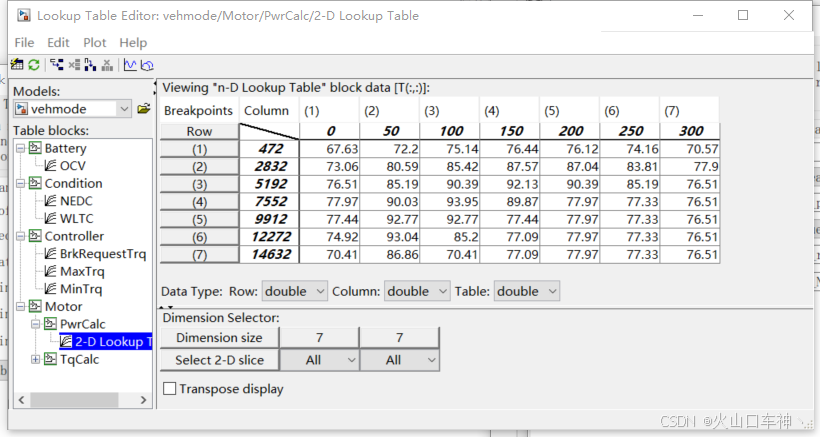Click the Battery subsystem block icon

pyautogui.click(x=35, y=148)
